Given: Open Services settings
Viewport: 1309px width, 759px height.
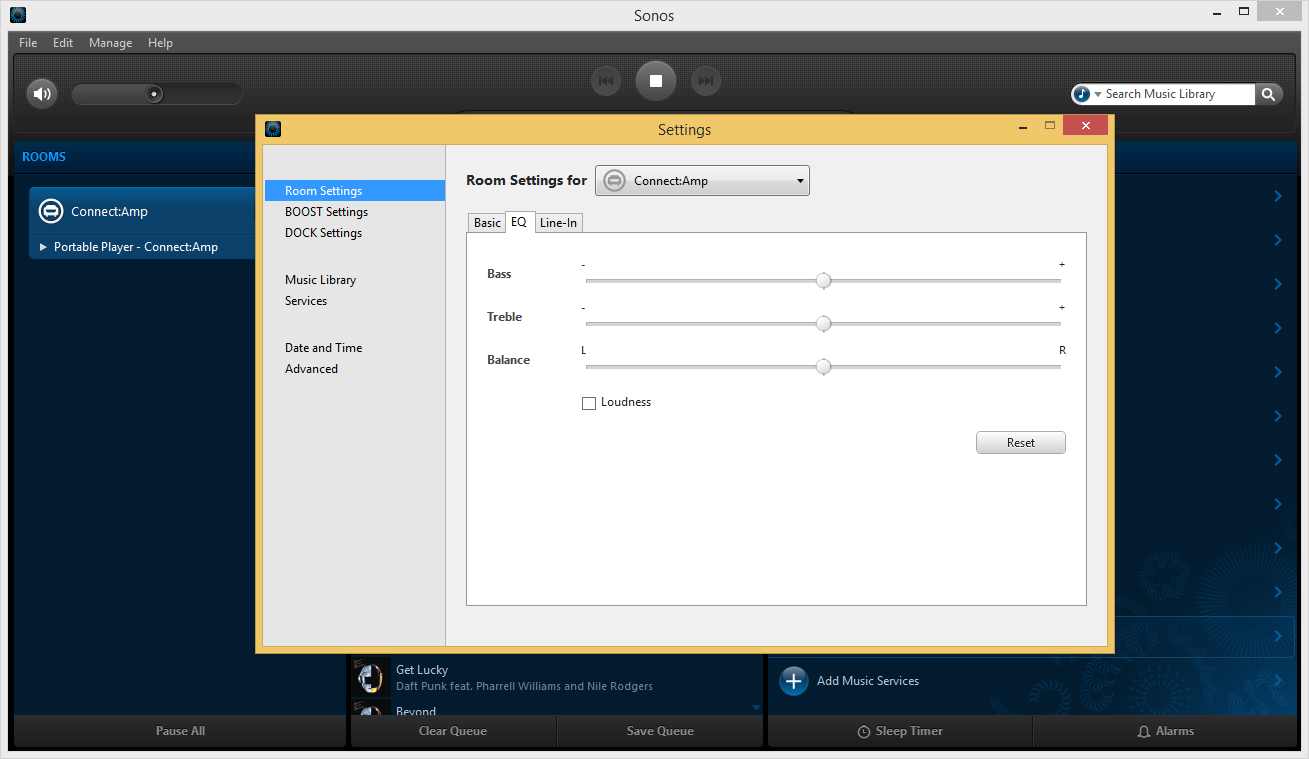Looking at the screenshot, I should click(306, 301).
